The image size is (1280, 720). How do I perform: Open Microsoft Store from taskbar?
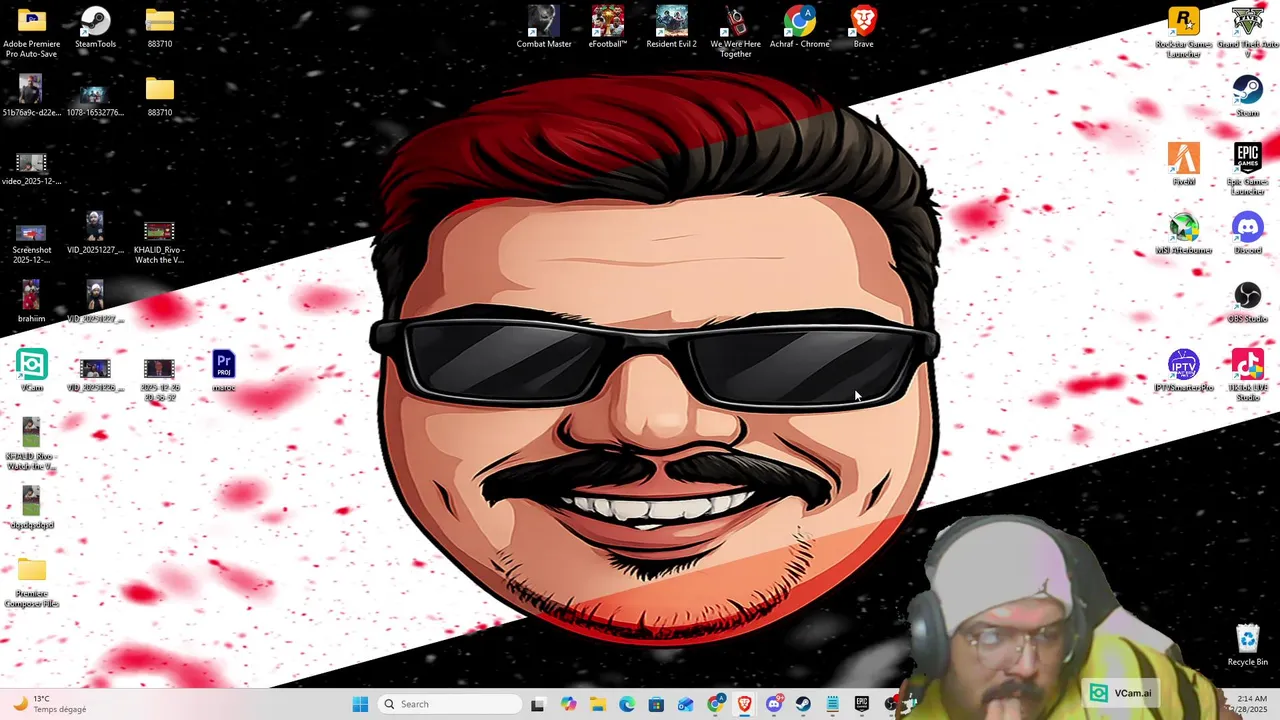[656, 704]
